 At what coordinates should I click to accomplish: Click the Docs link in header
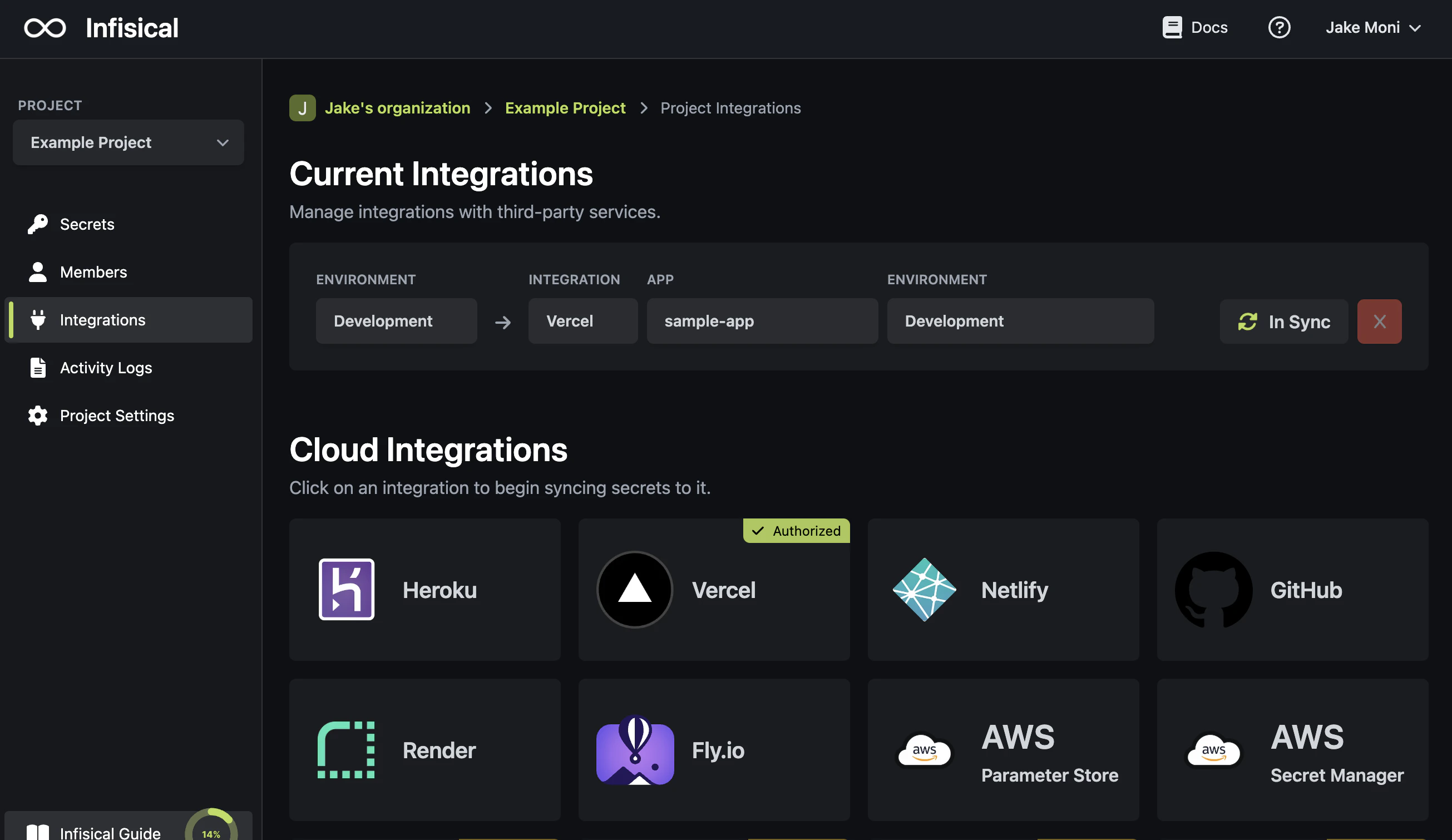(1195, 27)
